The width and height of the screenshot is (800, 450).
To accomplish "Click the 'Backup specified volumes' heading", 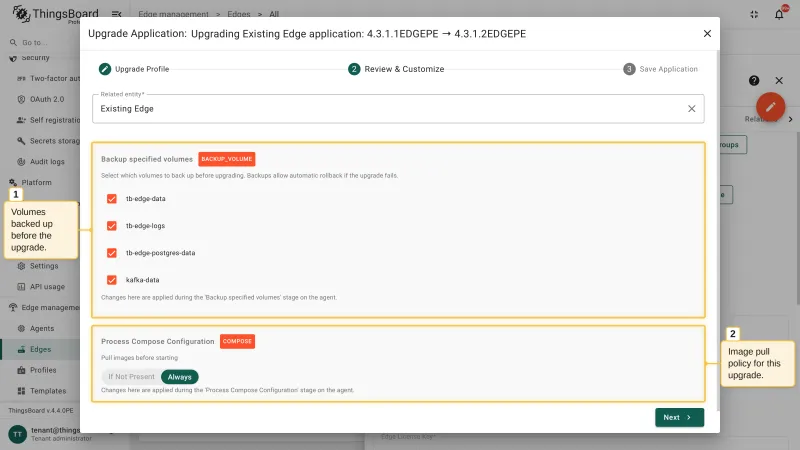I will (x=147, y=159).
